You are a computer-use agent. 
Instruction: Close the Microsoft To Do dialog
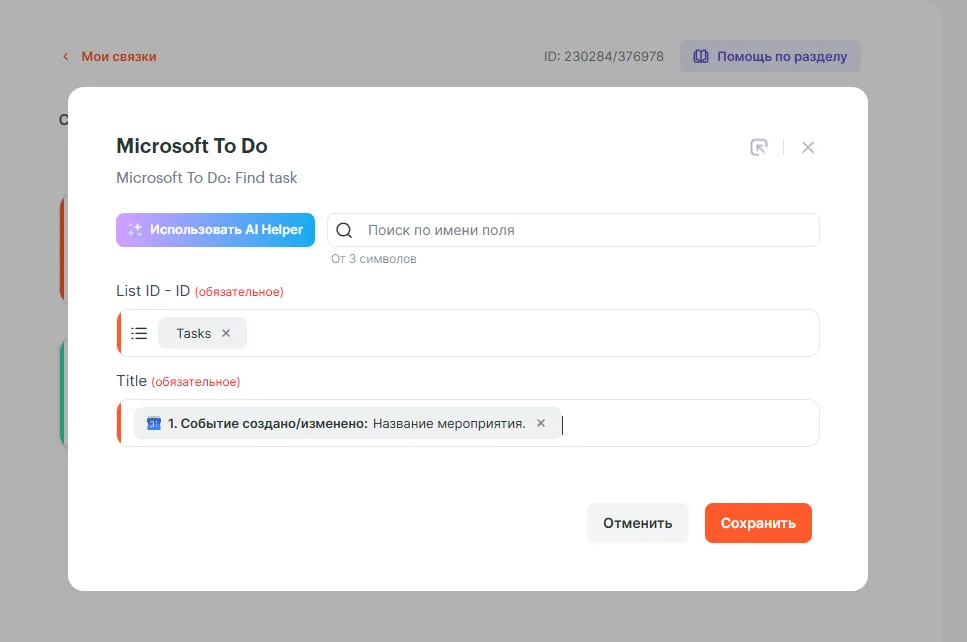[808, 147]
